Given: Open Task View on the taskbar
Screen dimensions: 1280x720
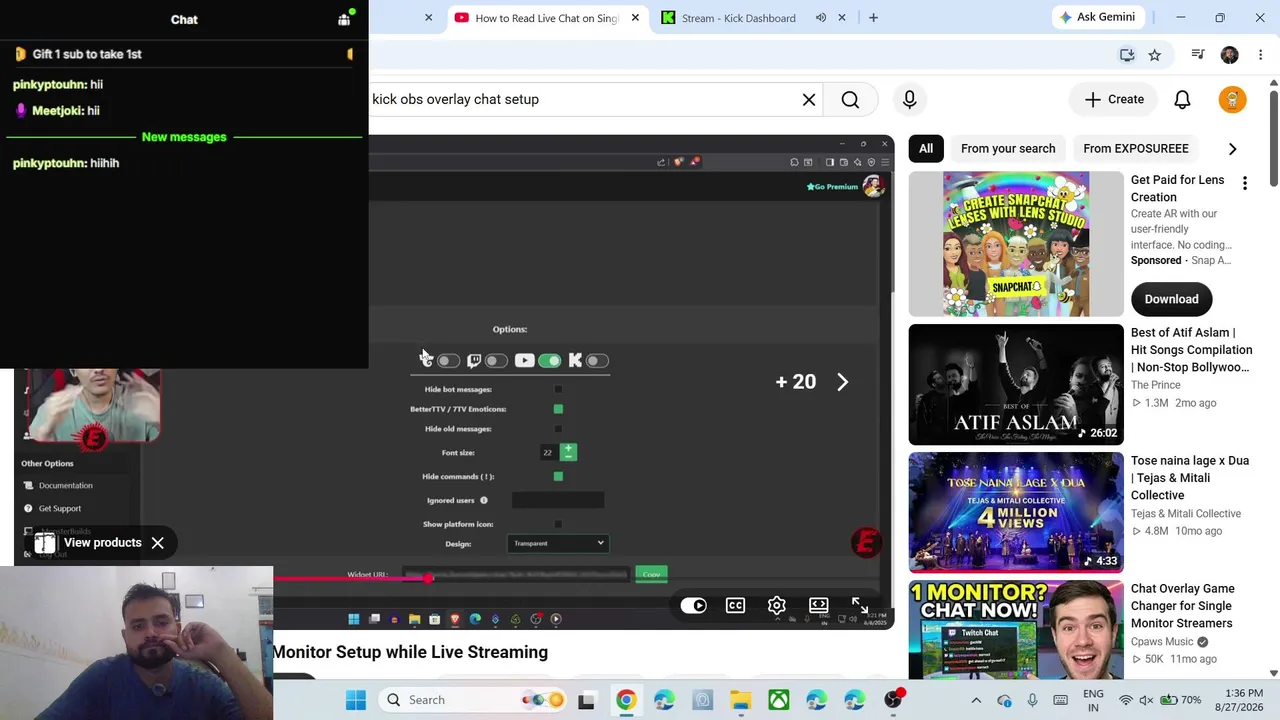Looking at the screenshot, I should coord(586,700).
